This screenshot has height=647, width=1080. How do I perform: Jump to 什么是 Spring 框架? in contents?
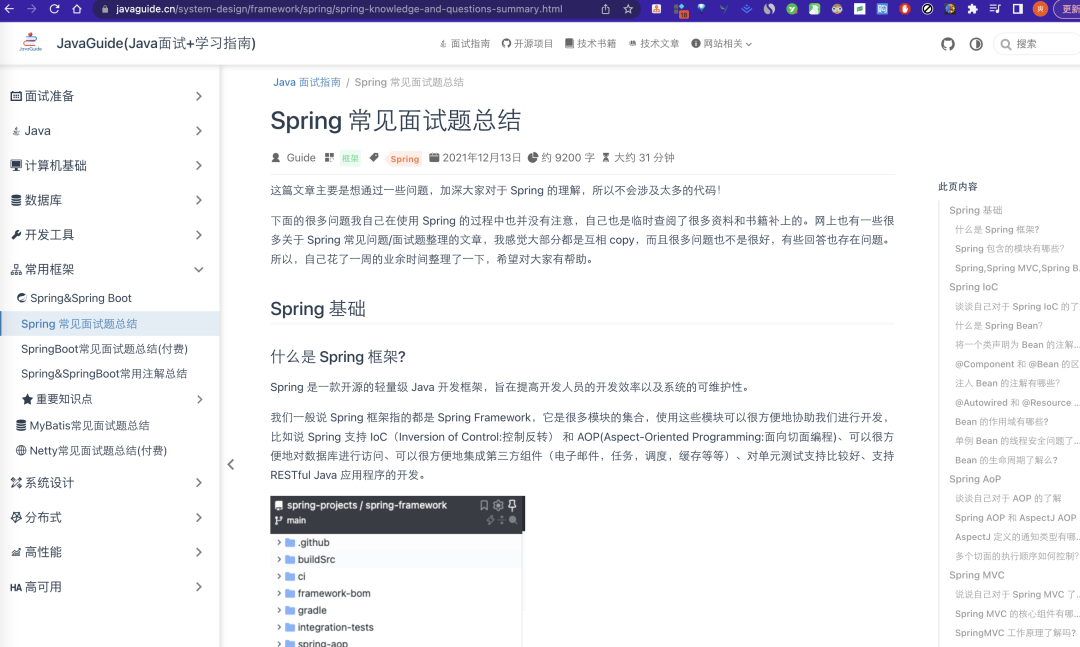(997, 229)
